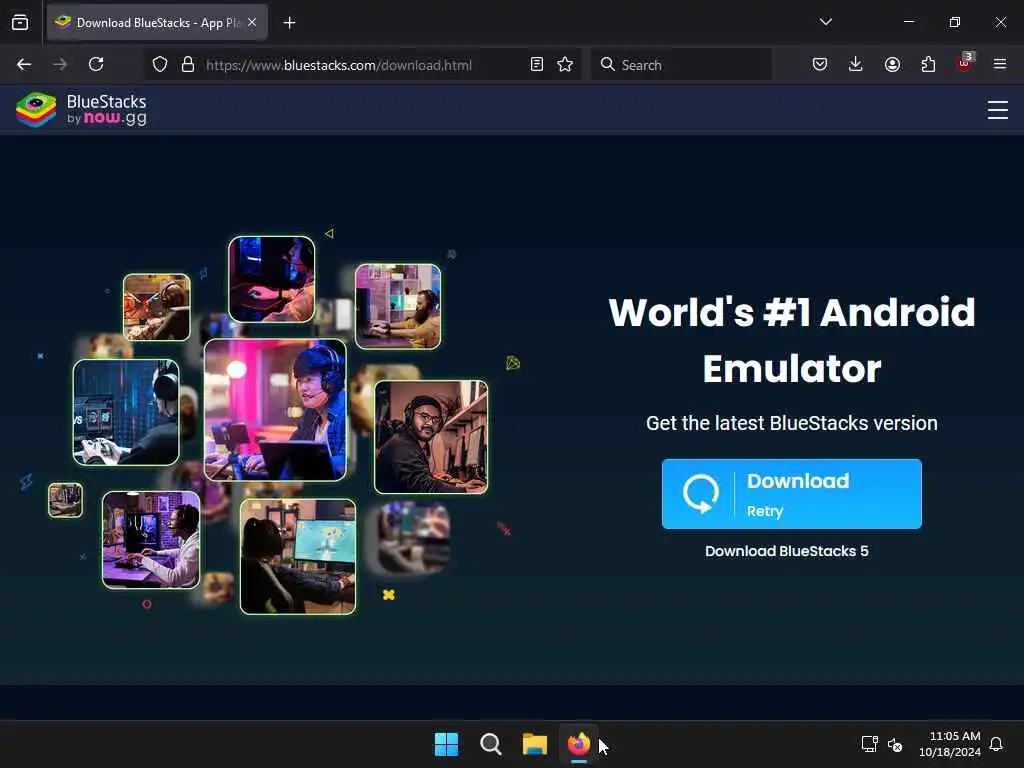This screenshot has height=768, width=1024.
Task: Select the Download BlueStacks browser tab
Action: pyautogui.click(x=157, y=23)
